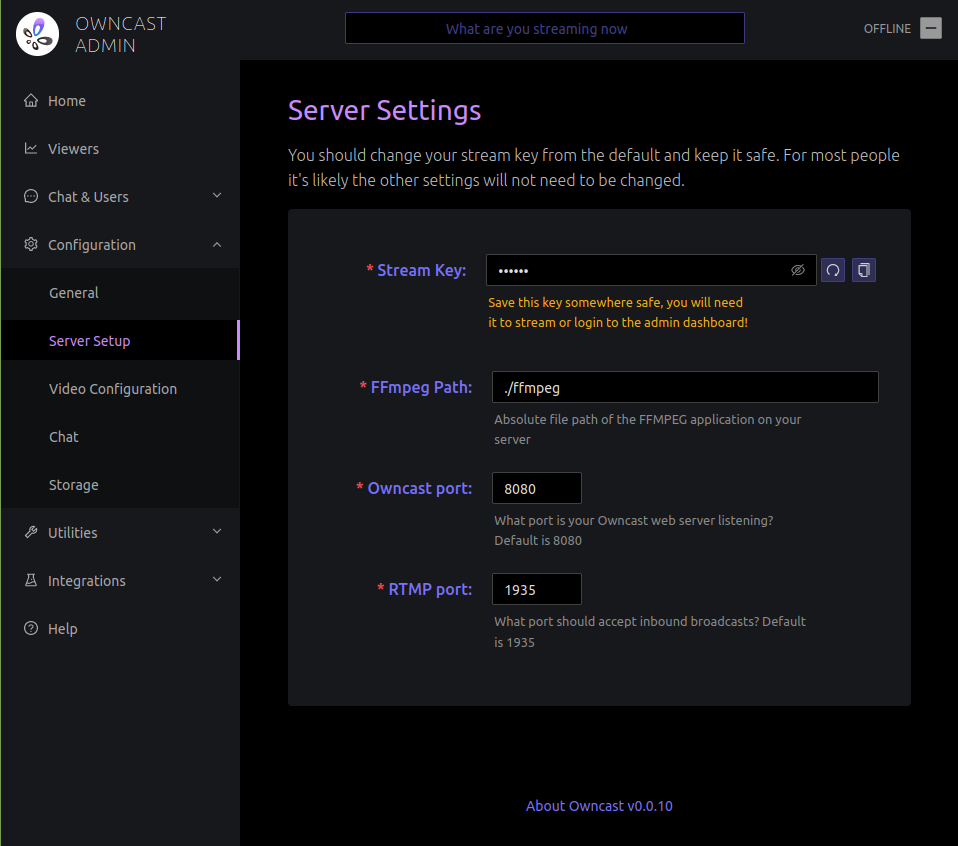
Task: Click the offline status indicator button
Action: (931, 28)
